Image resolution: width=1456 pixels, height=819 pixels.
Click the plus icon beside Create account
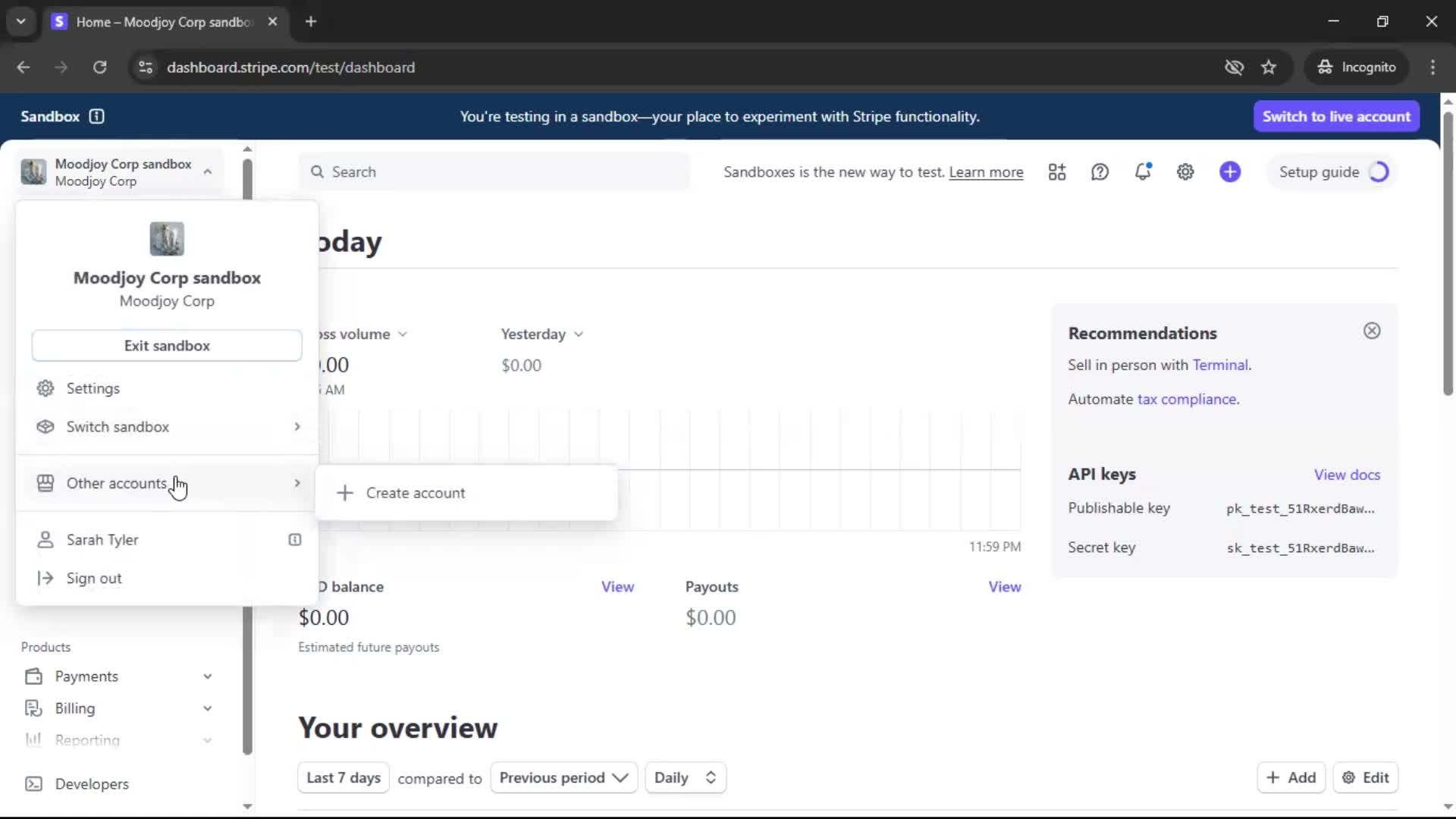(x=345, y=493)
